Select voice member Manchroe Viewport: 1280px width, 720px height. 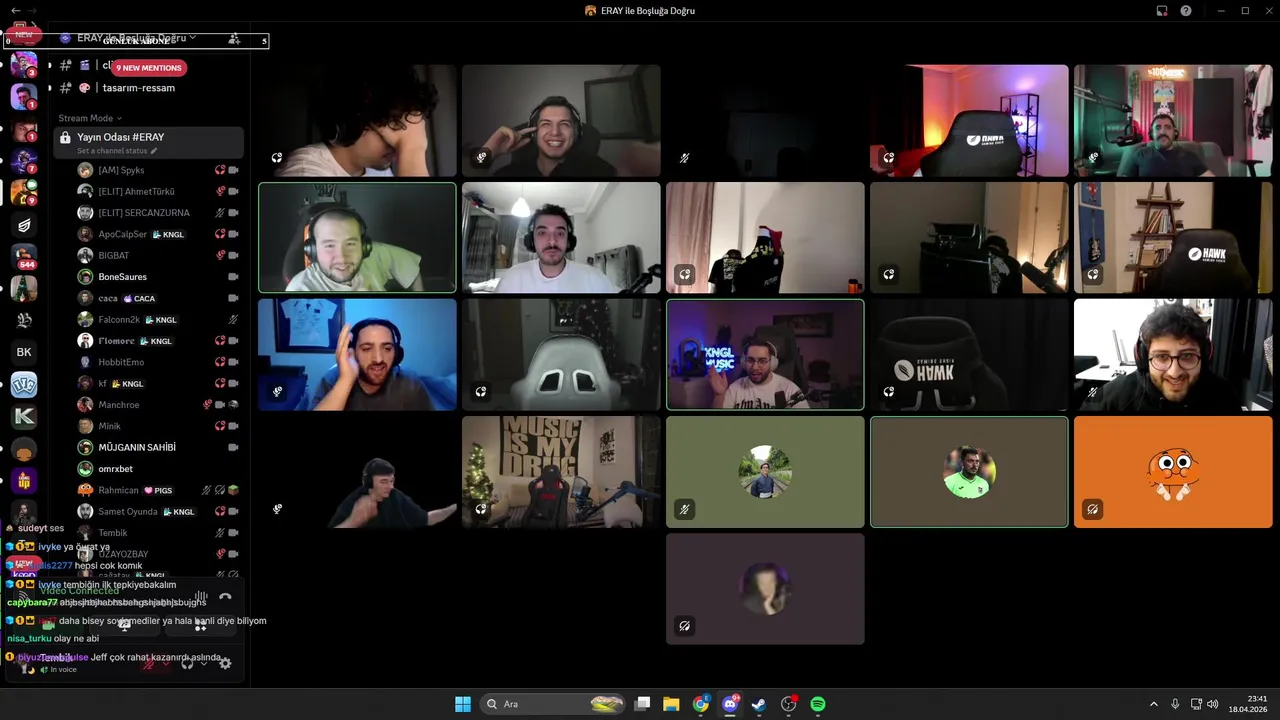click(158, 405)
